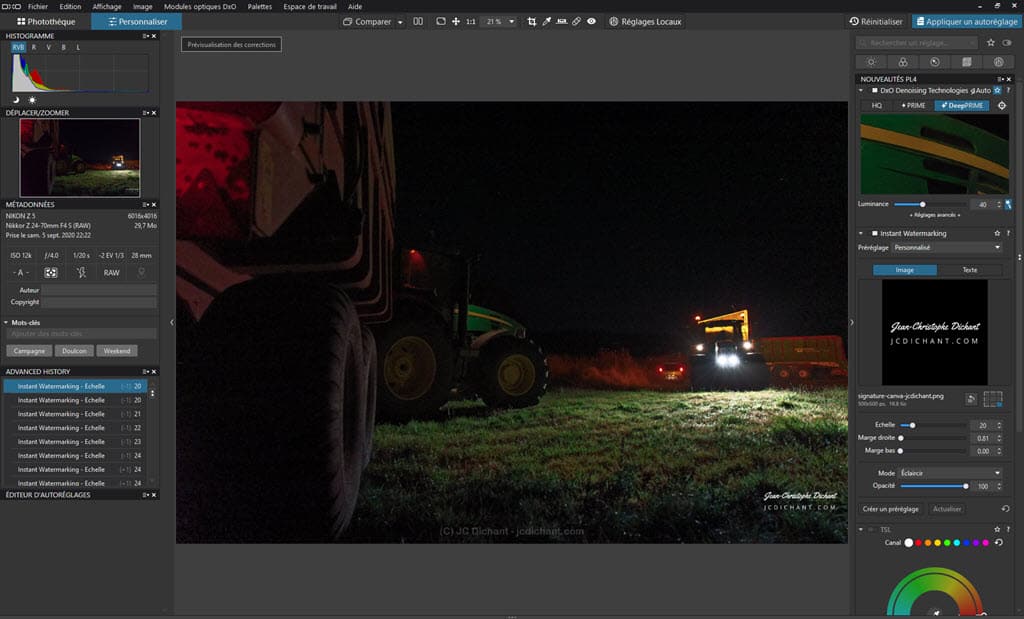Switch to side-by-side comparison view

[x=418, y=22]
